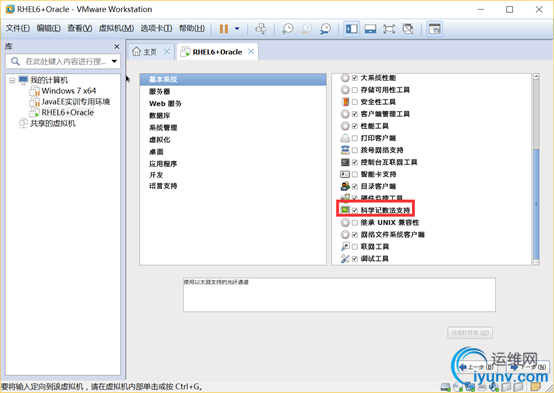This screenshot has width=554, height=393.
Task: Toggle the console view icon
Action: point(434,29)
